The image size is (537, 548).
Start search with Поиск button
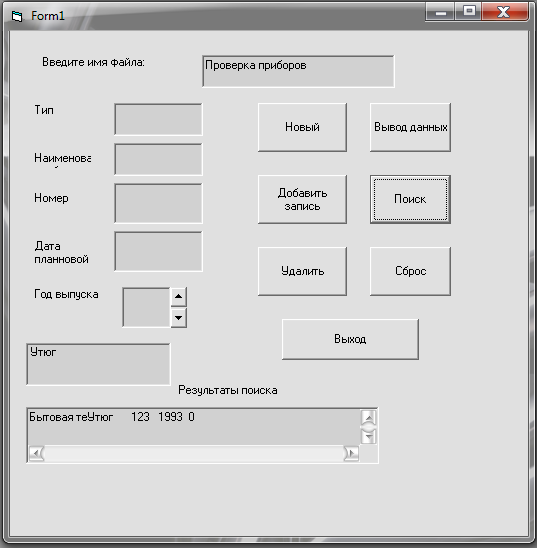410,199
